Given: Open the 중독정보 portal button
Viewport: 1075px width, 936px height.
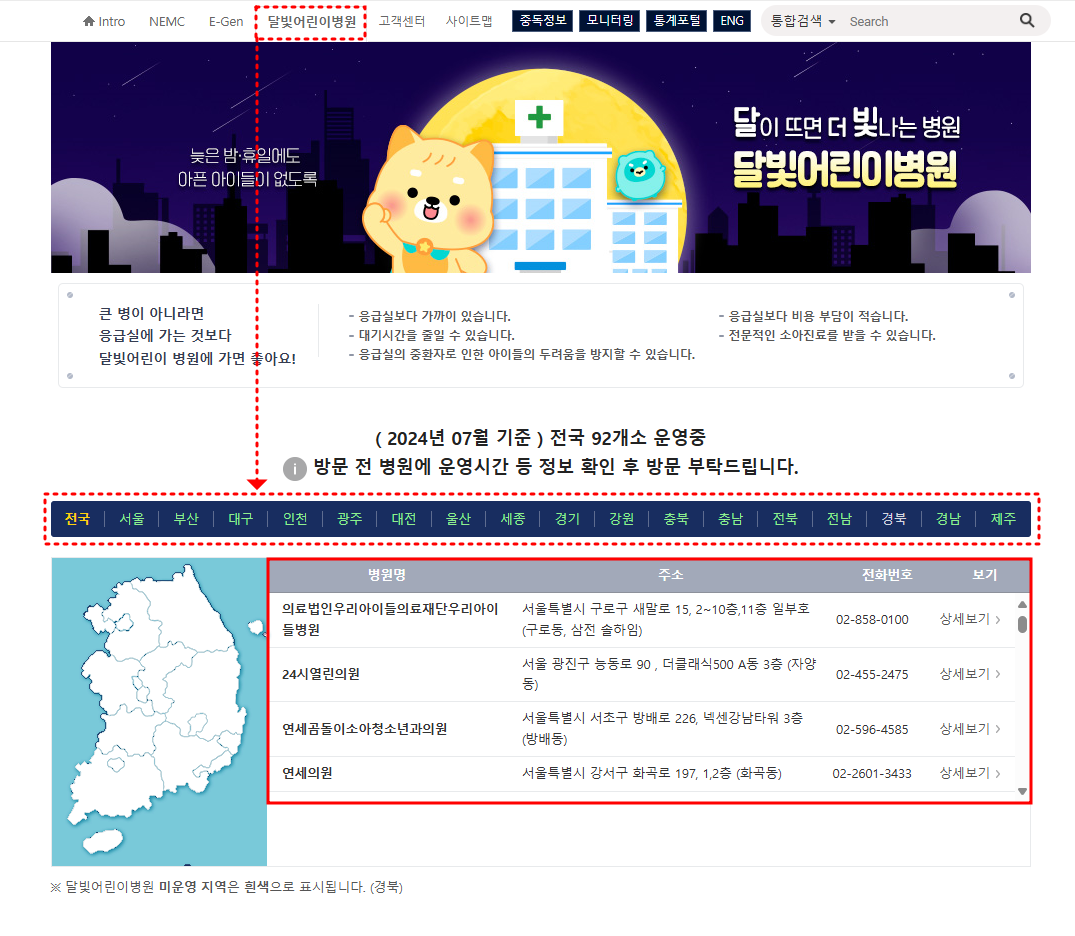Looking at the screenshot, I should click(542, 19).
